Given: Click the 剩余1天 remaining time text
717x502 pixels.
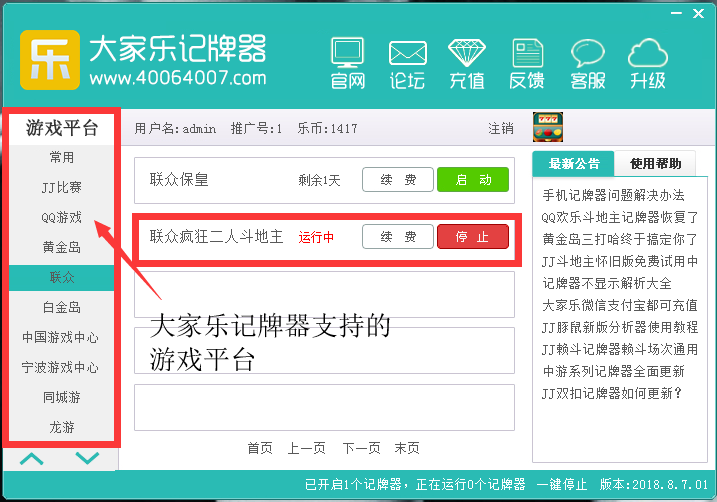Looking at the screenshot, I should (319, 180).
